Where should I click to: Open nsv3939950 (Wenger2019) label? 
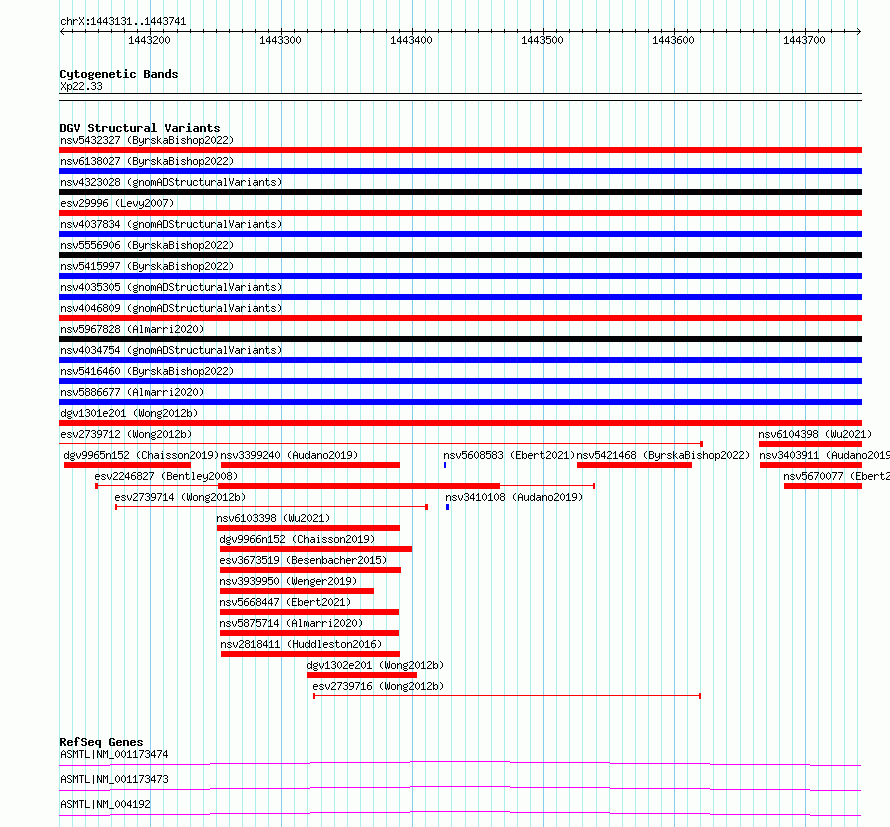pos(288,581)
